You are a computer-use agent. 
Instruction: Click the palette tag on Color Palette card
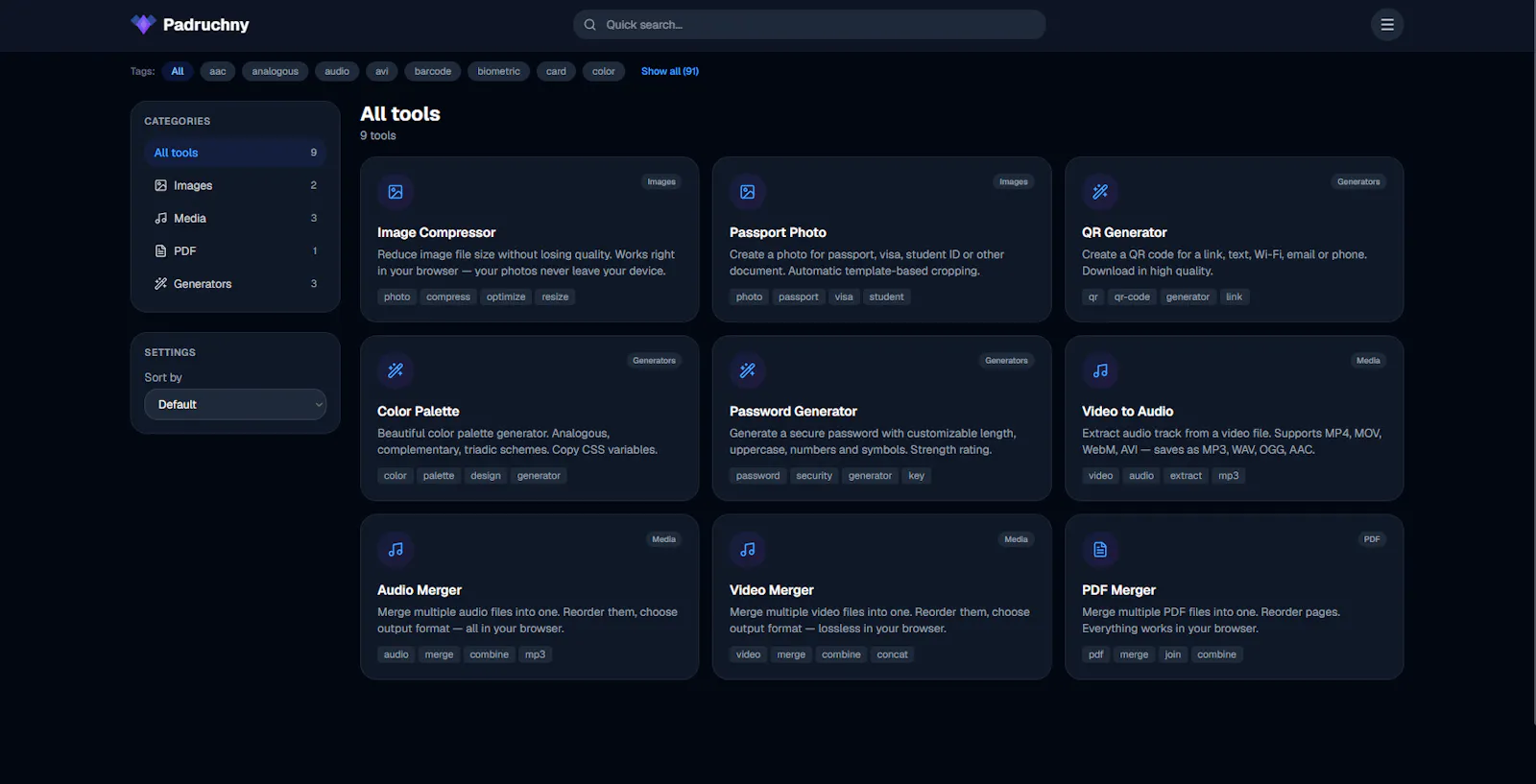[x=439, y=476]
